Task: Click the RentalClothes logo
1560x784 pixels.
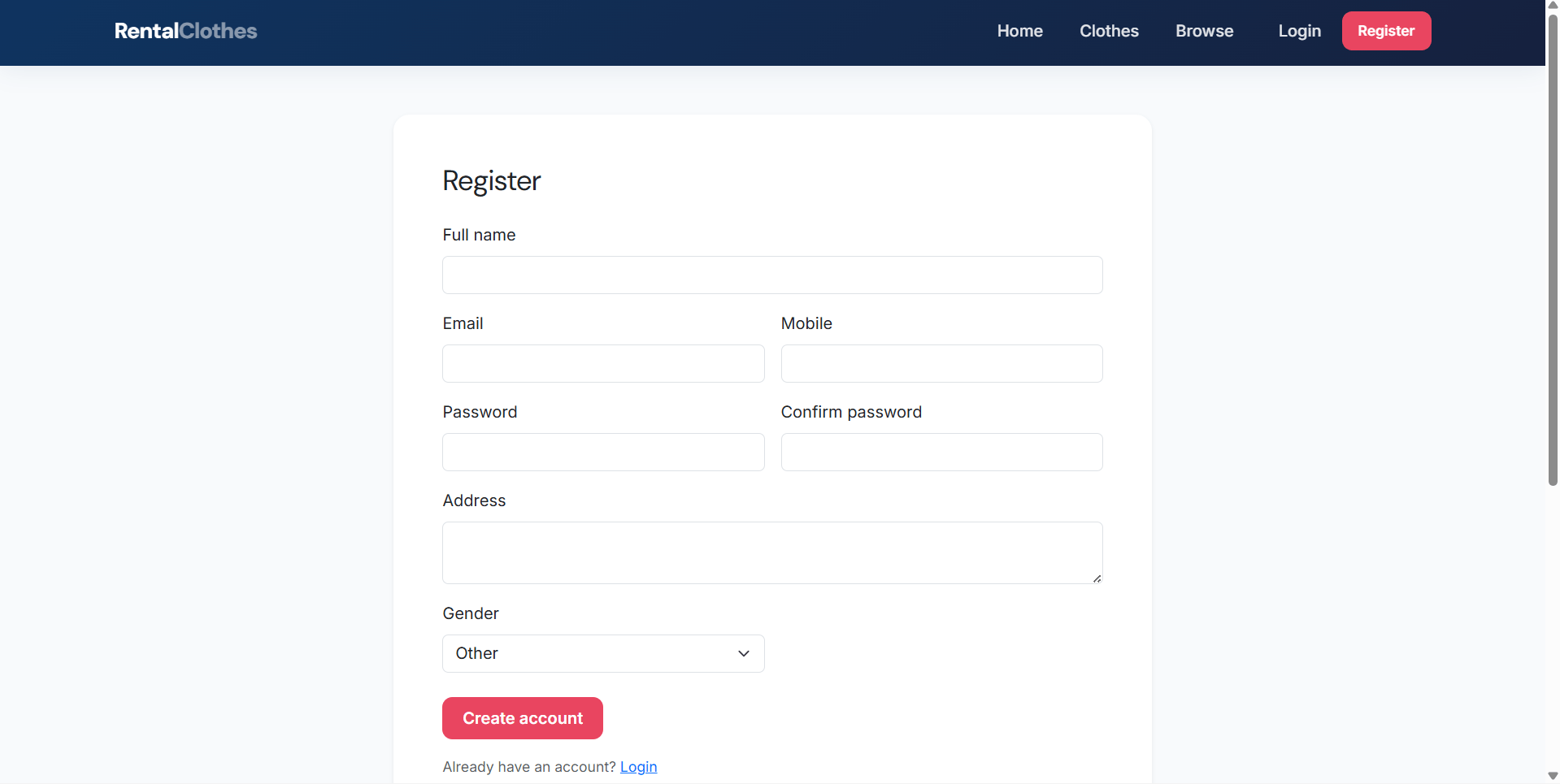Action: [x=185, y=31]
